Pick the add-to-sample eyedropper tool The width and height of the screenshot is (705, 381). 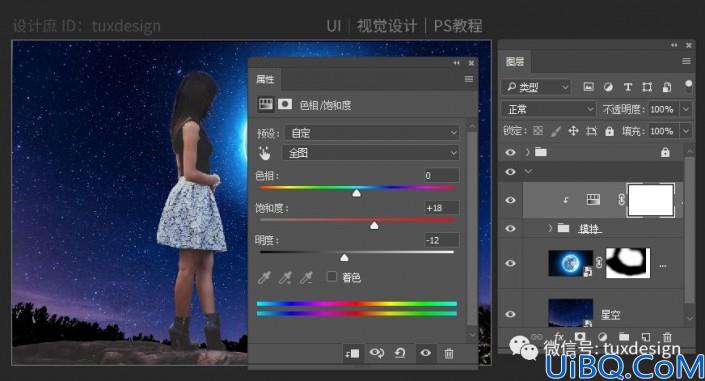pos(285,278)
